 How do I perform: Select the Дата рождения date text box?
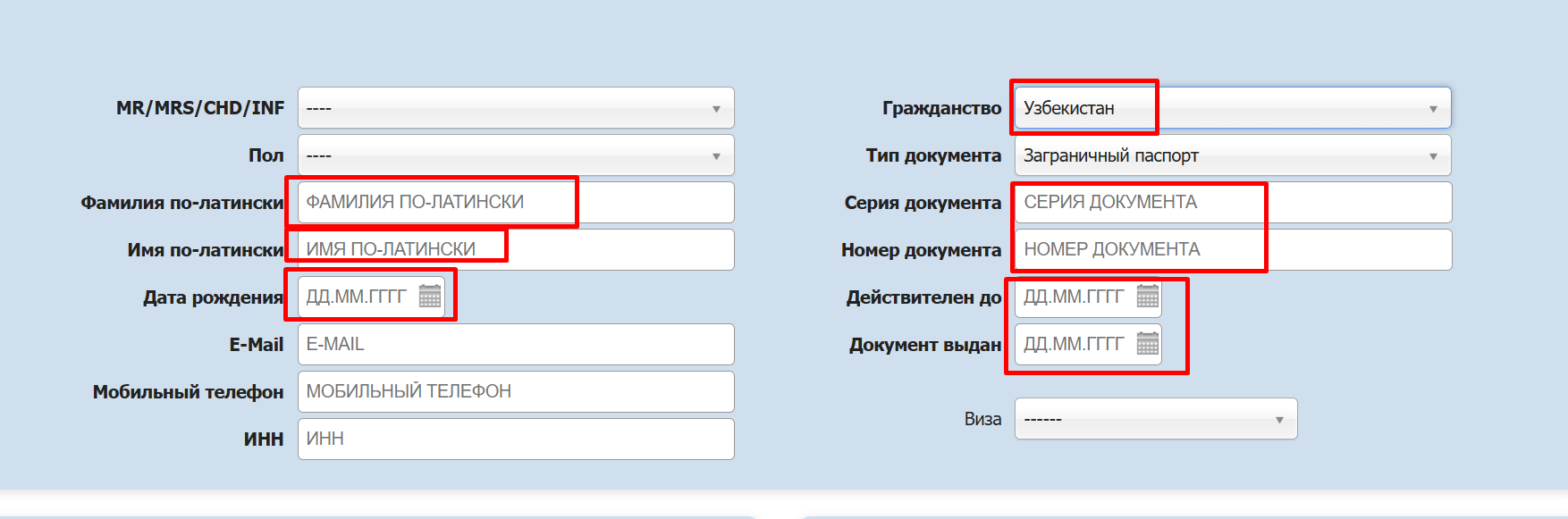(358, 297)
